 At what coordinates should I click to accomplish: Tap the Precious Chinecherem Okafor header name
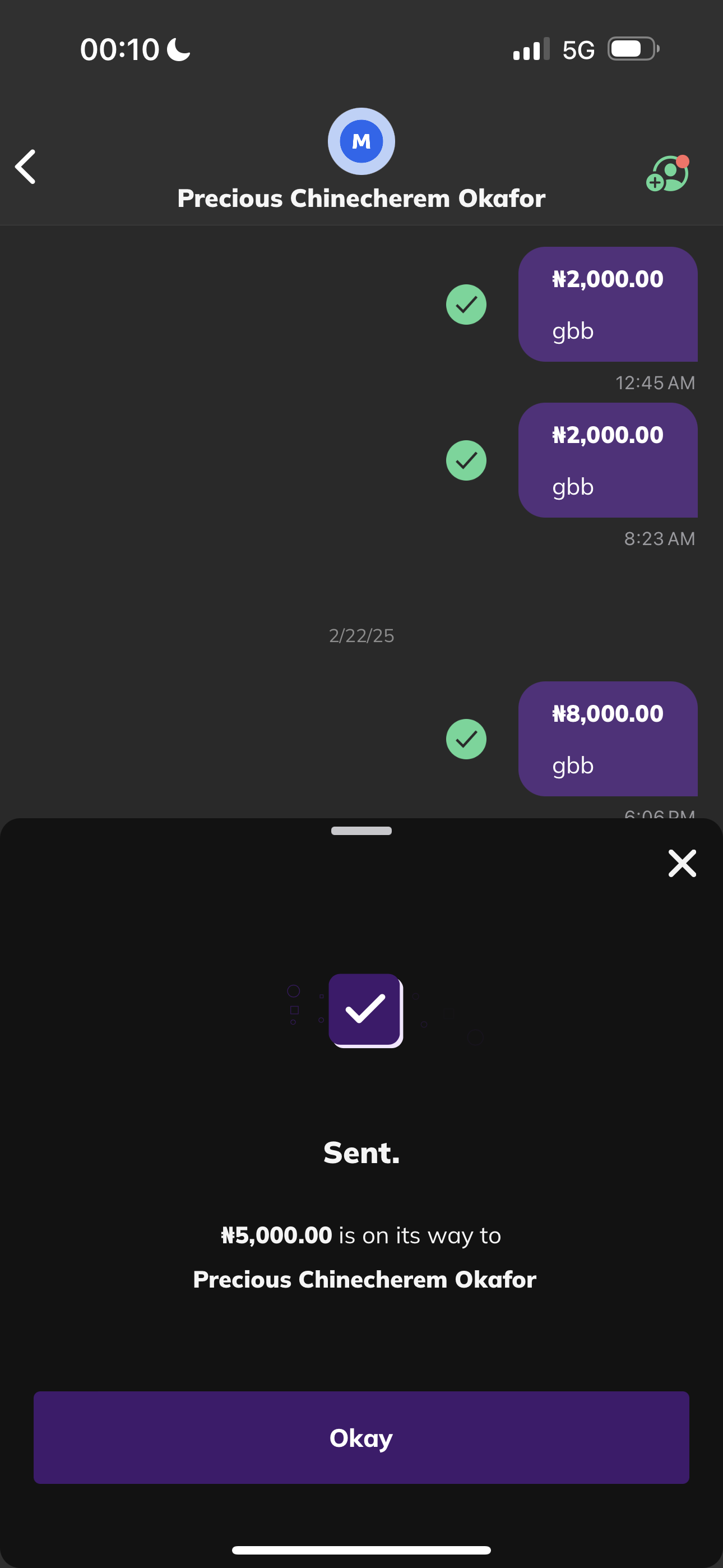pos(361,199)
